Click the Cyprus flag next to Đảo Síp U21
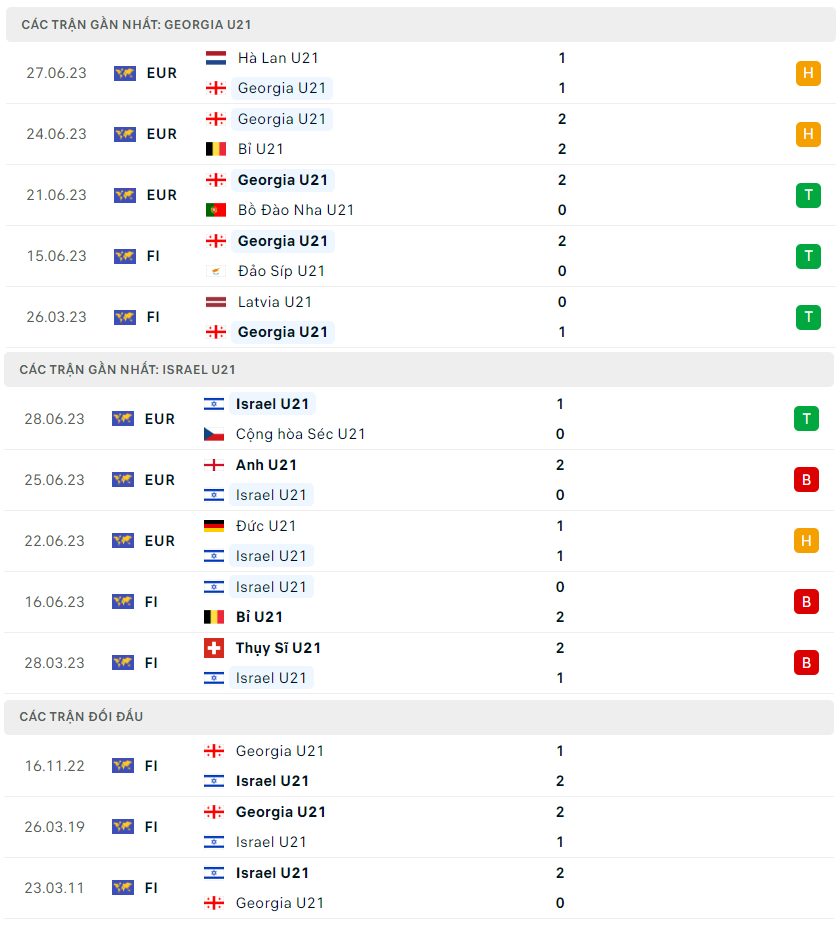The width and height of the screenshot is (840, 926). [216, 271]
